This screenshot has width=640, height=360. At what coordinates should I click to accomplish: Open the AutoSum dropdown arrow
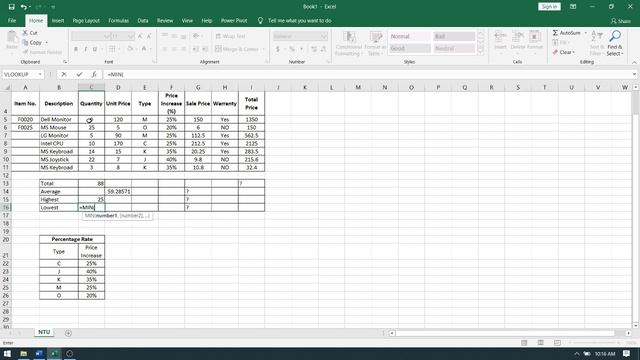(x=585, y=33)
